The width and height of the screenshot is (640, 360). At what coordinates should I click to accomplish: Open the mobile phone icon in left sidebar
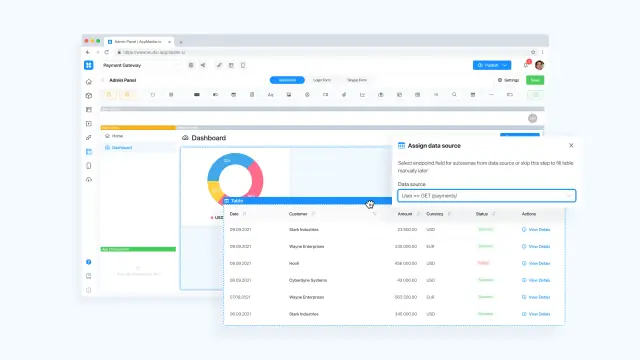click(x=89, y=166)
